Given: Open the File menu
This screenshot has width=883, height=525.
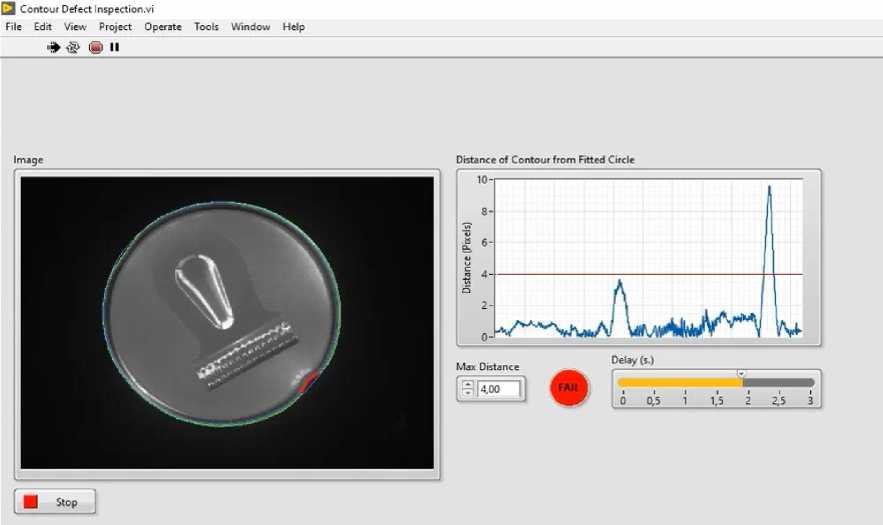Looking at the screenshot, I should [x=13, y=27].
